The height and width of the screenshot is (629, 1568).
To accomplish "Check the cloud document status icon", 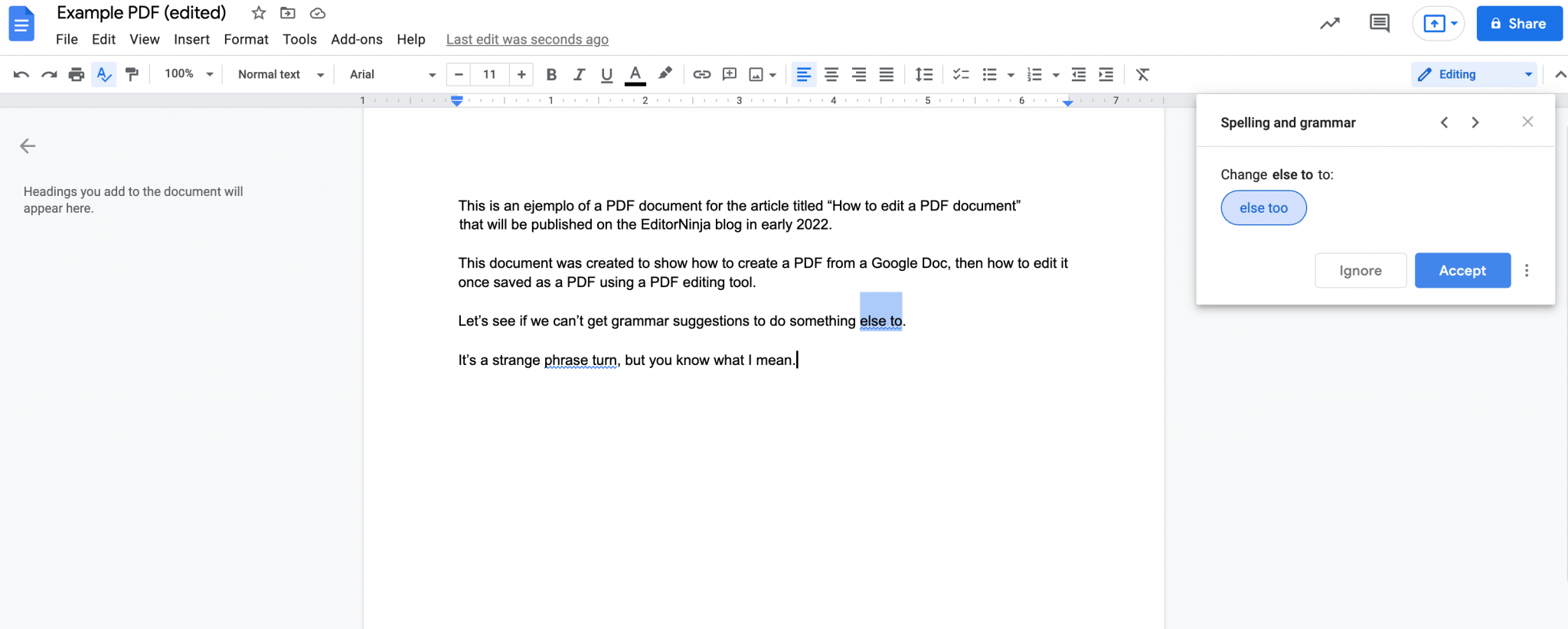I will tap(318, 13).
